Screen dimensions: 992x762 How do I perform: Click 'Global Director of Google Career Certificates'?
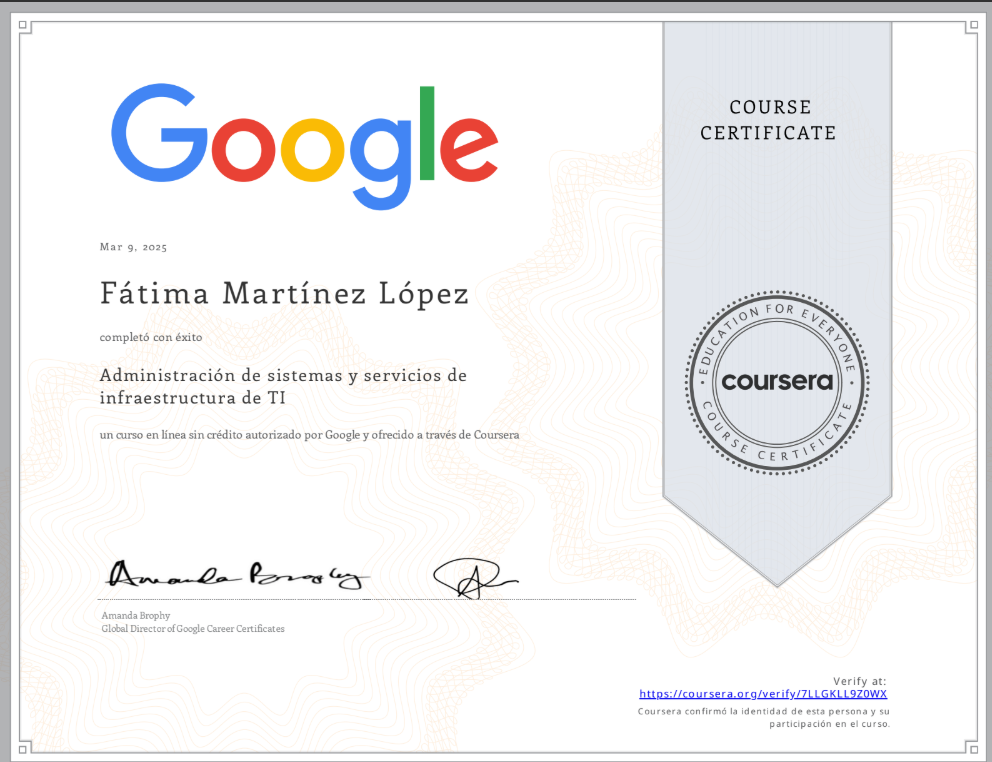coord(193,628)
